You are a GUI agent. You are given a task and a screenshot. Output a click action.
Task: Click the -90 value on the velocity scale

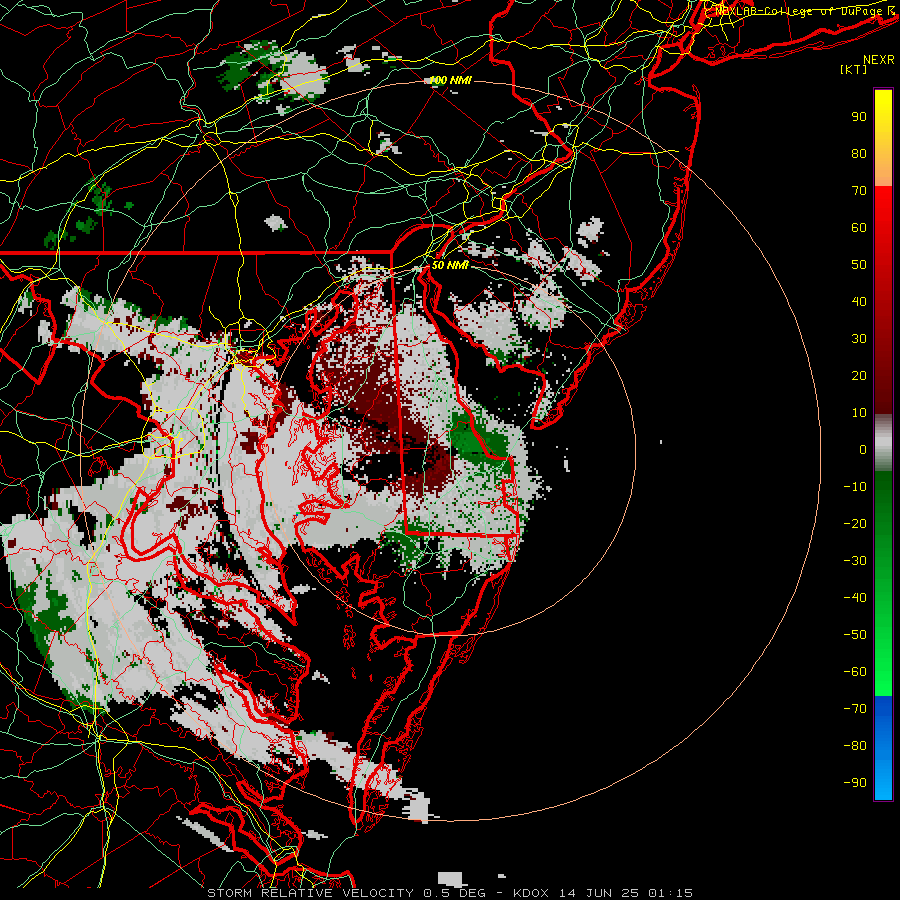pos(855,783)
